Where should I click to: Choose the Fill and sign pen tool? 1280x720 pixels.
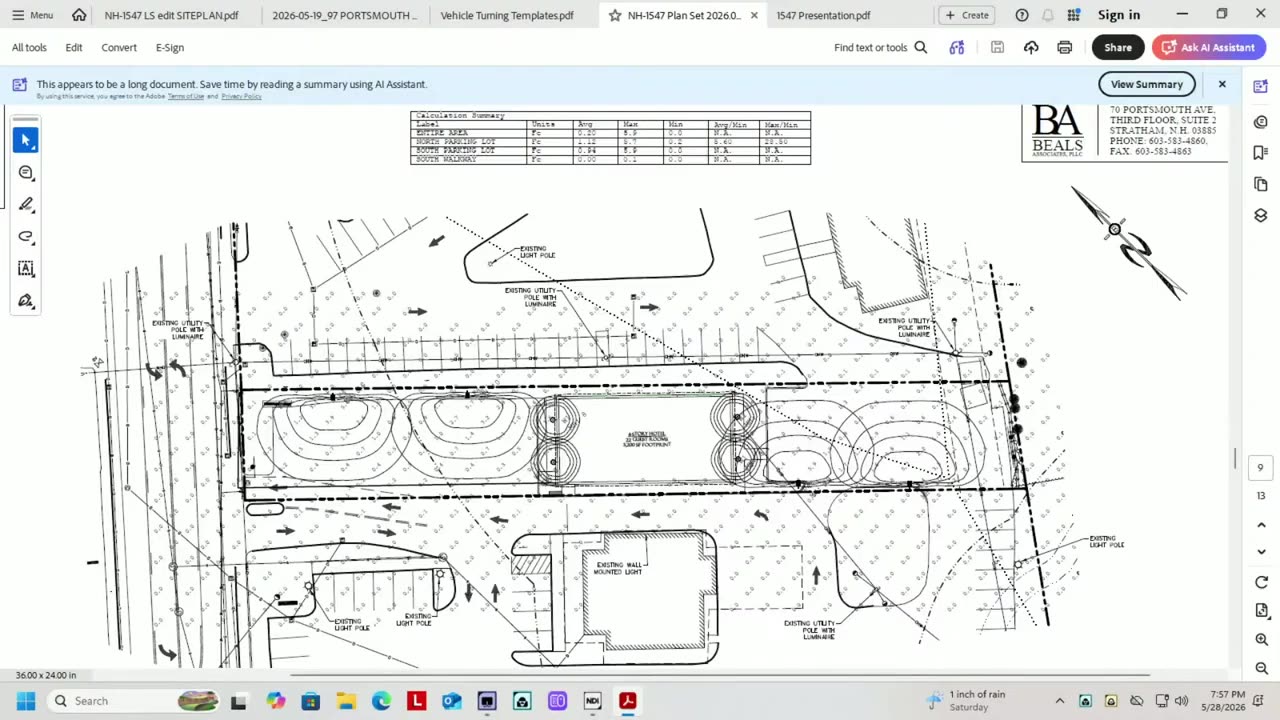[26, 301]
